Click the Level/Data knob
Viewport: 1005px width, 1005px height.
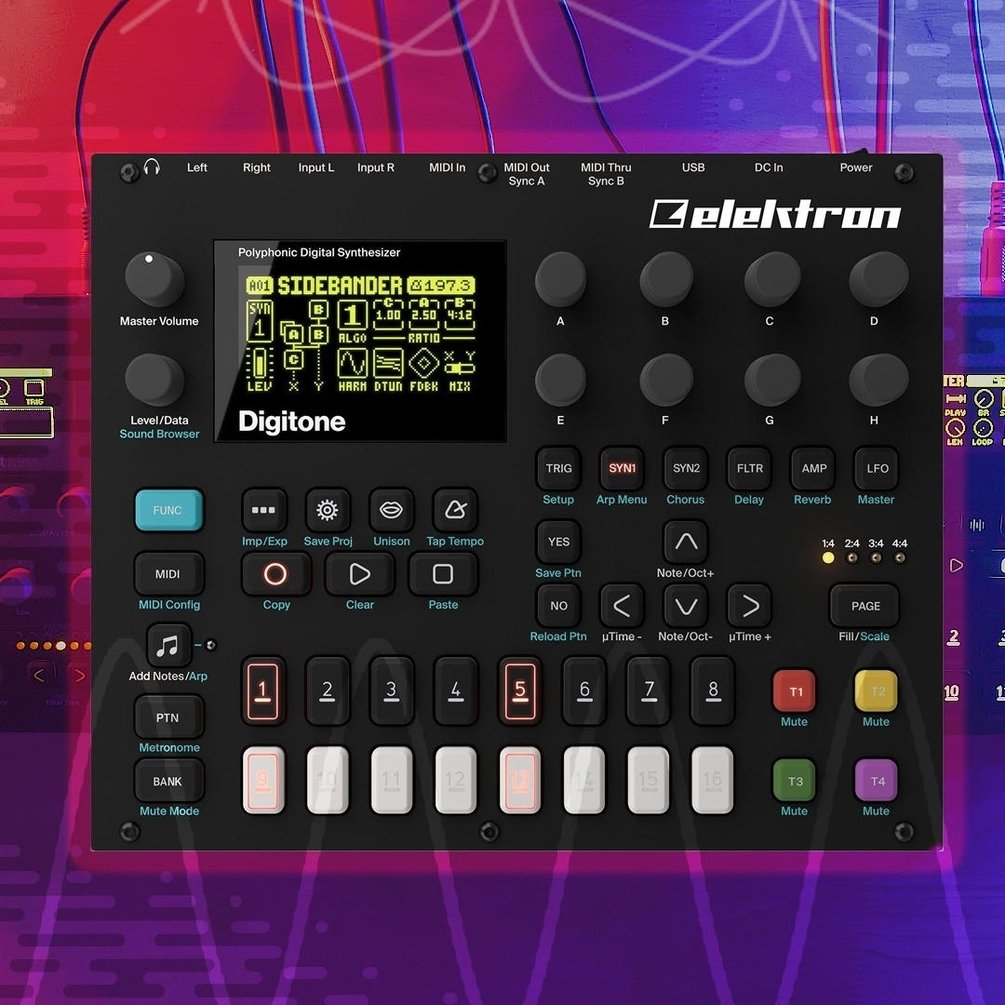[x=154, y=380]
